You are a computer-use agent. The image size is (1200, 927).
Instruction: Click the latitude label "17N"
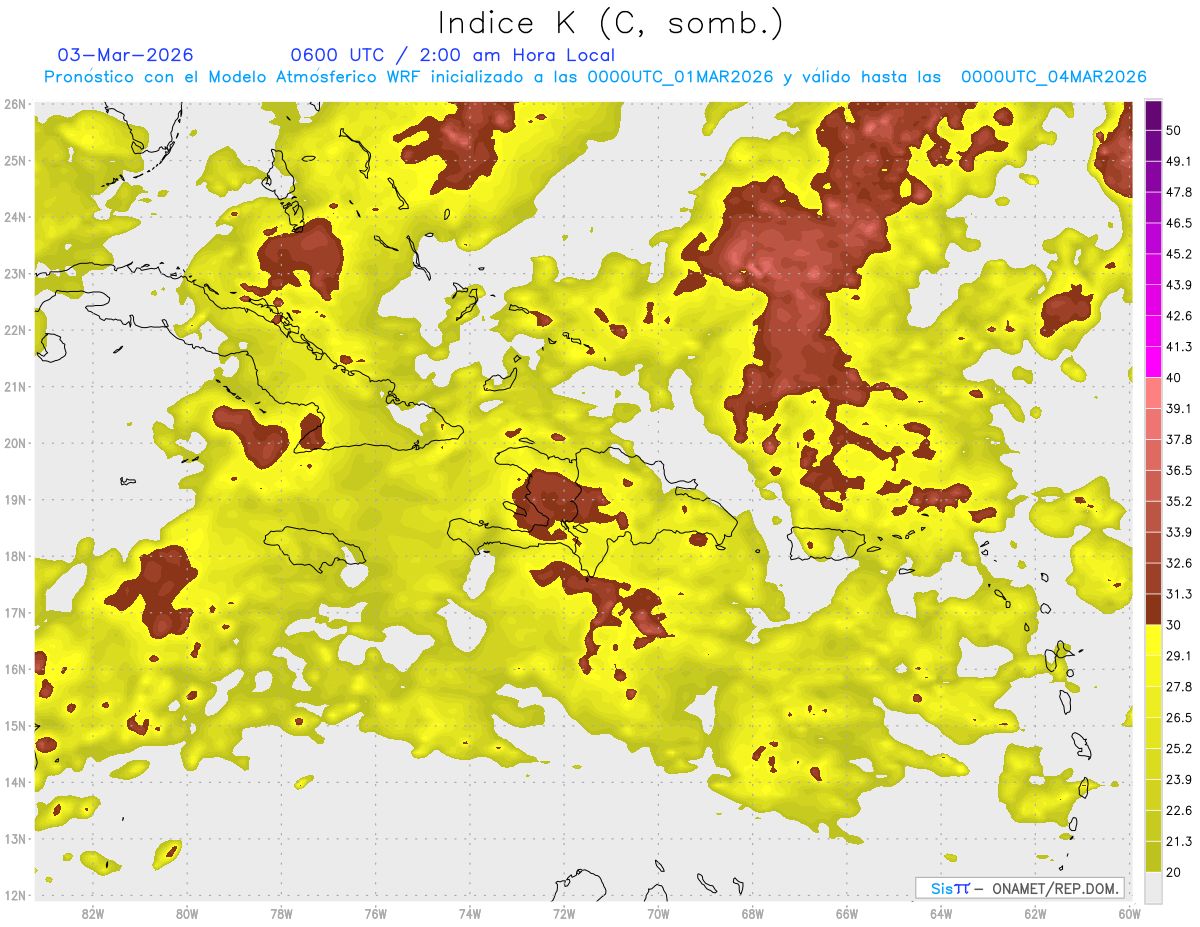(x=15, y=613)
